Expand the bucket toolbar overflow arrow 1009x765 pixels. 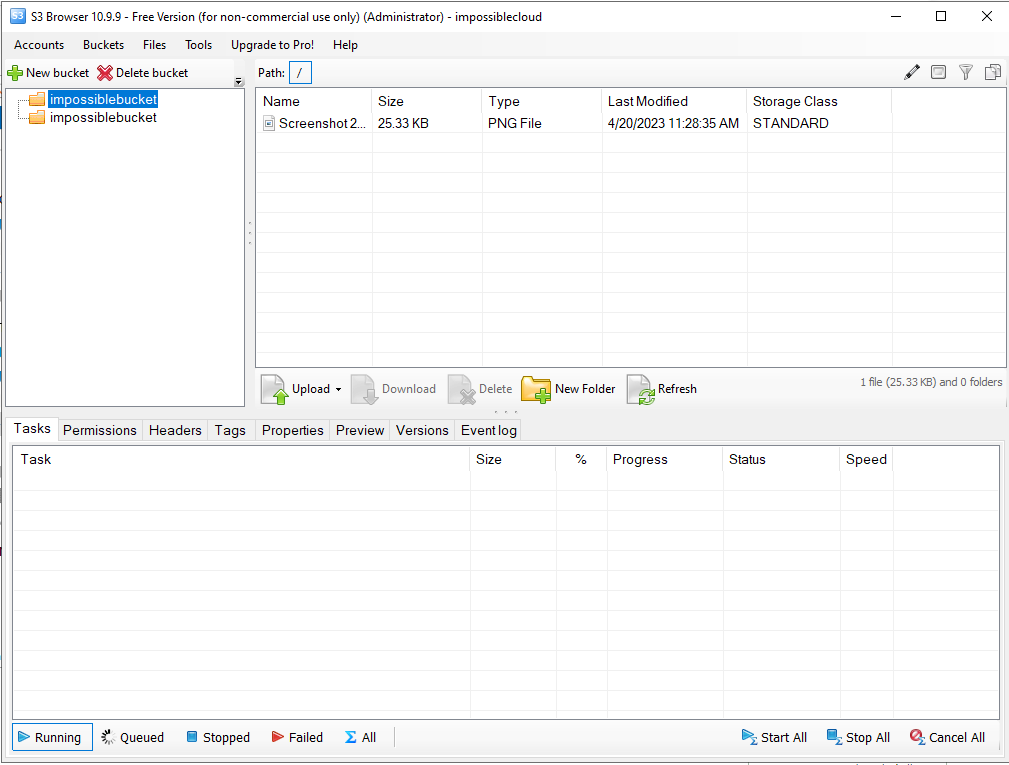[x=239, y=82]
